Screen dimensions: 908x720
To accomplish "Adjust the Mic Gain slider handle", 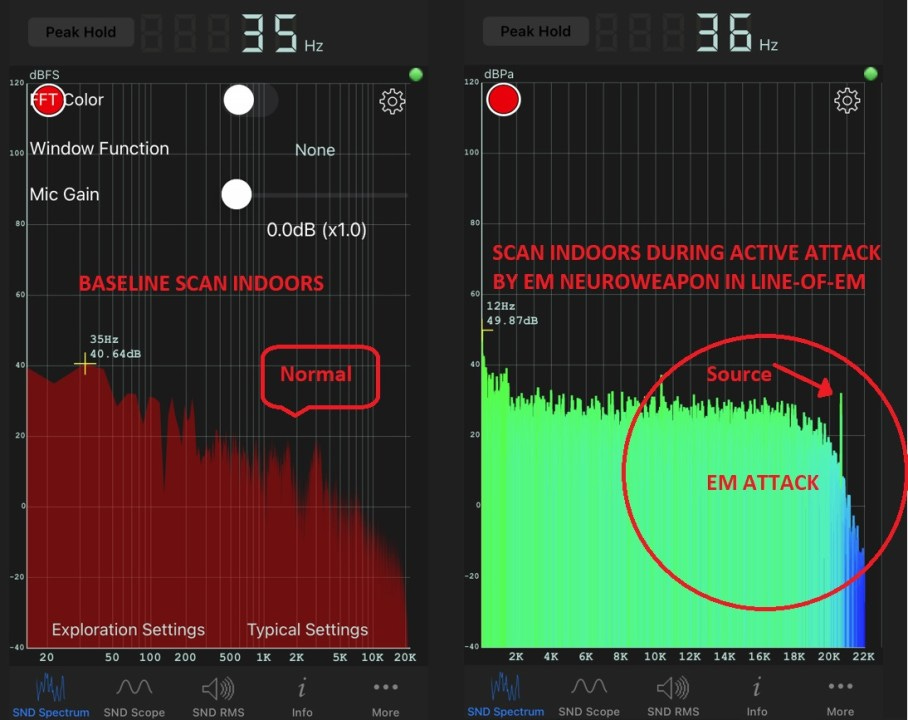I will (236, 194).
